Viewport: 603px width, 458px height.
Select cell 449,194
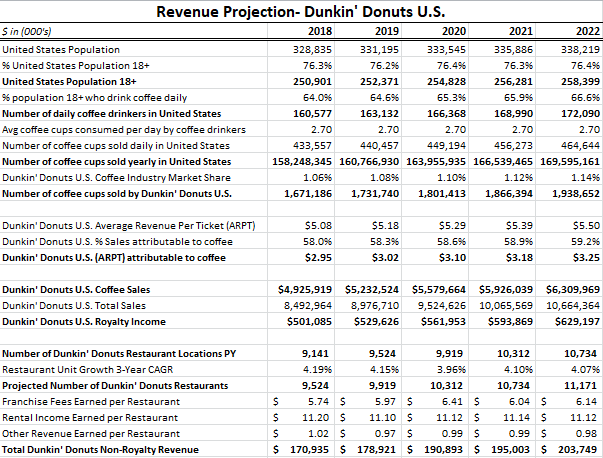click(446, 146)
